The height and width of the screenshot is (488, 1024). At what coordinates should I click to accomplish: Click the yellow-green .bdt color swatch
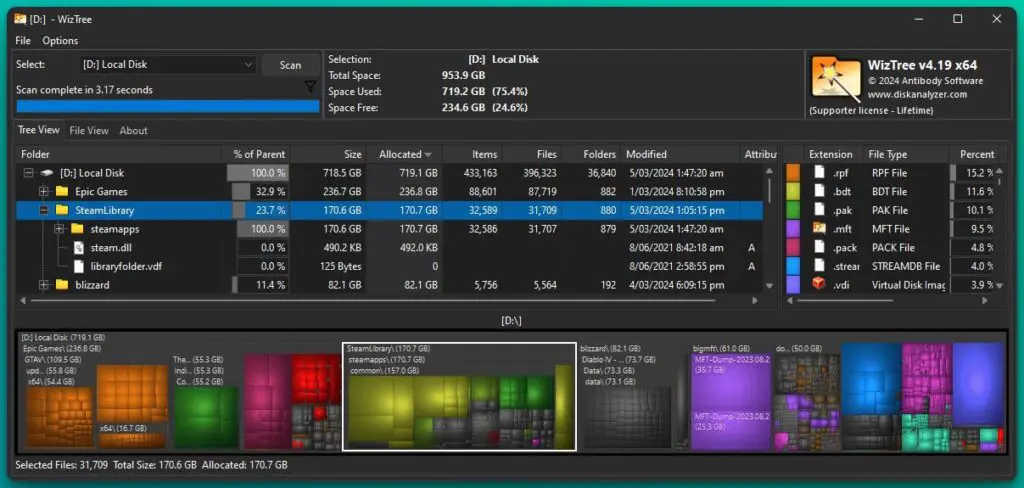(793, 191)
